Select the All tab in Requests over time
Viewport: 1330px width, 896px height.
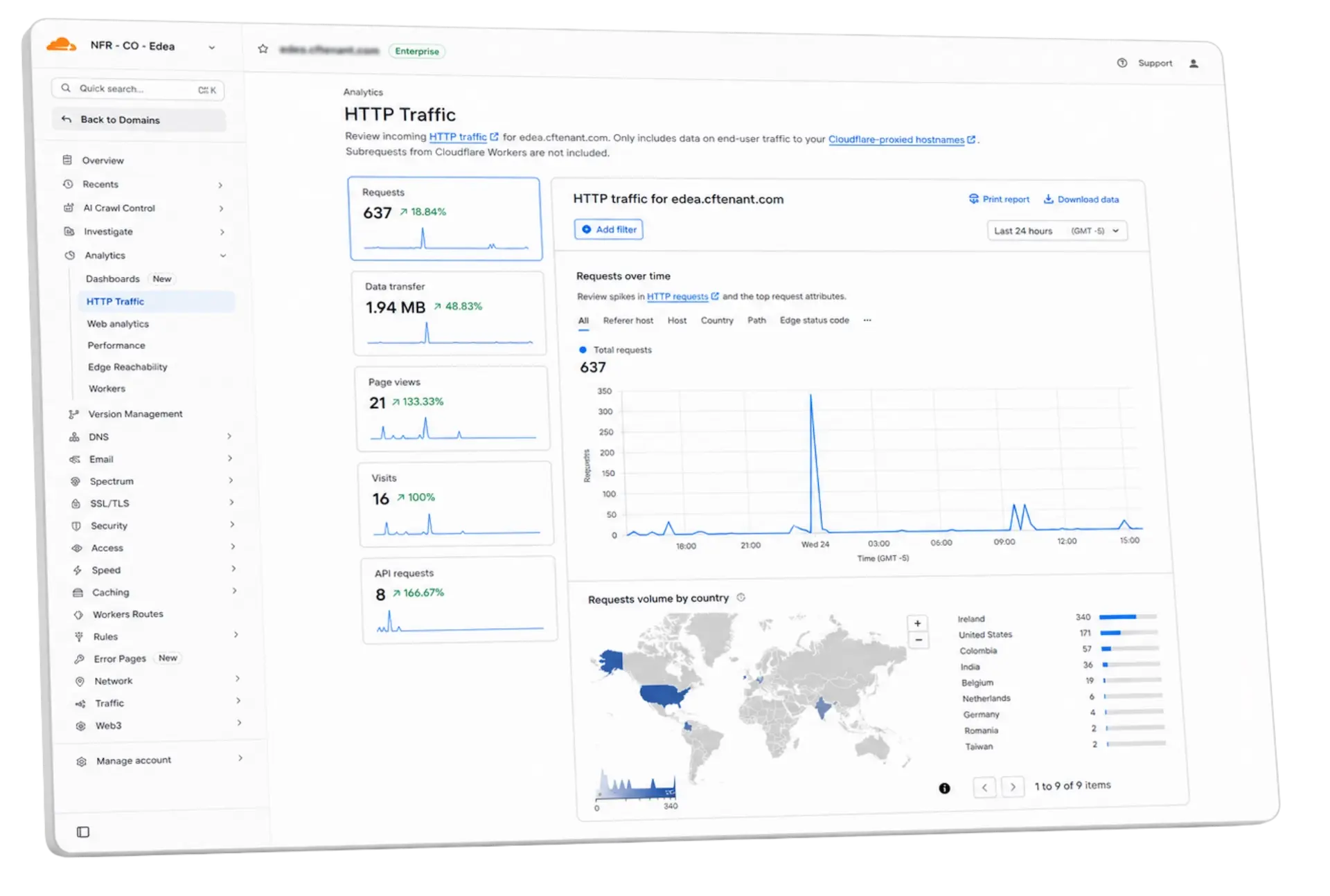point(583,321)
